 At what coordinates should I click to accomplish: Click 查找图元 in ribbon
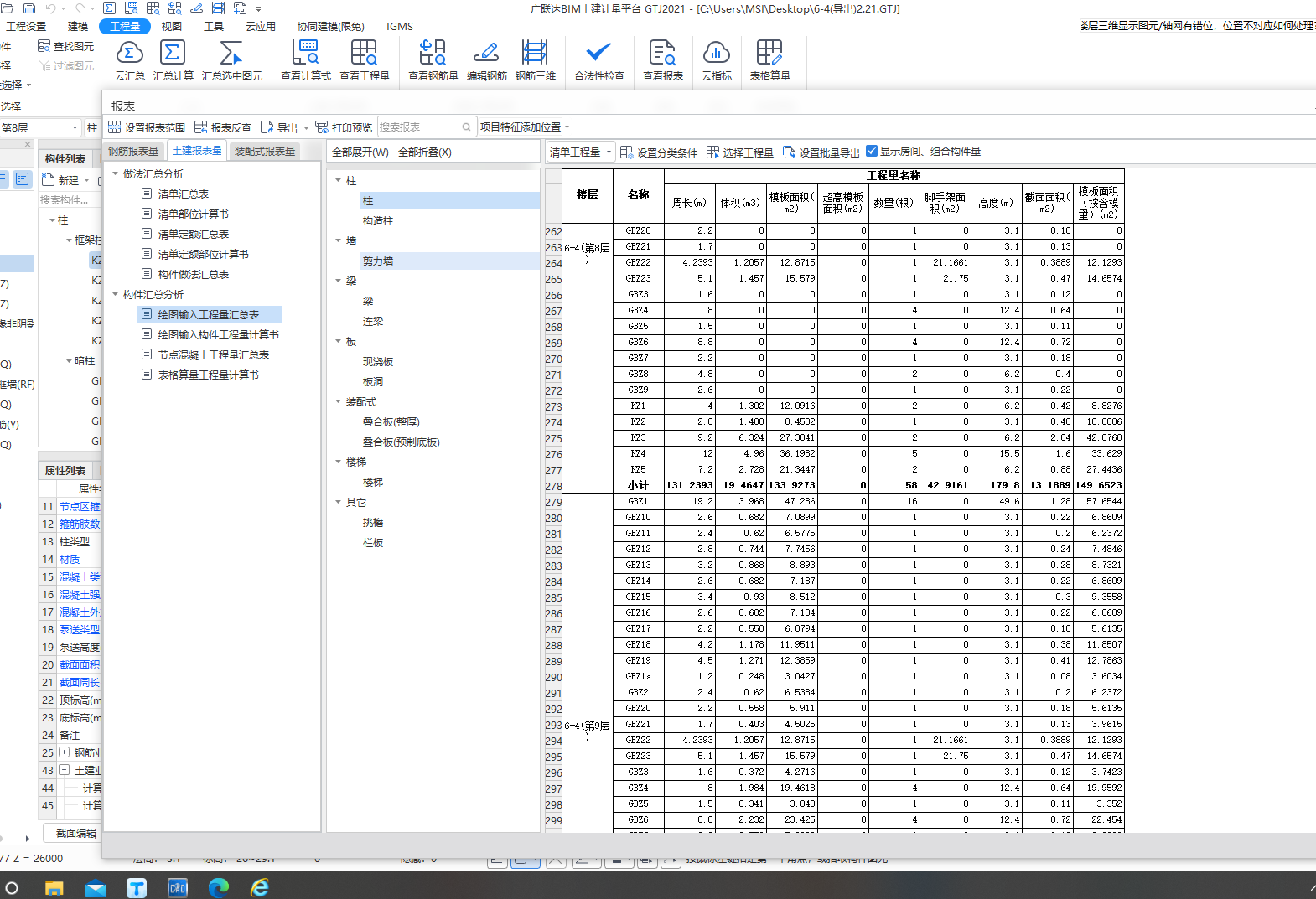tap(66, 46)
